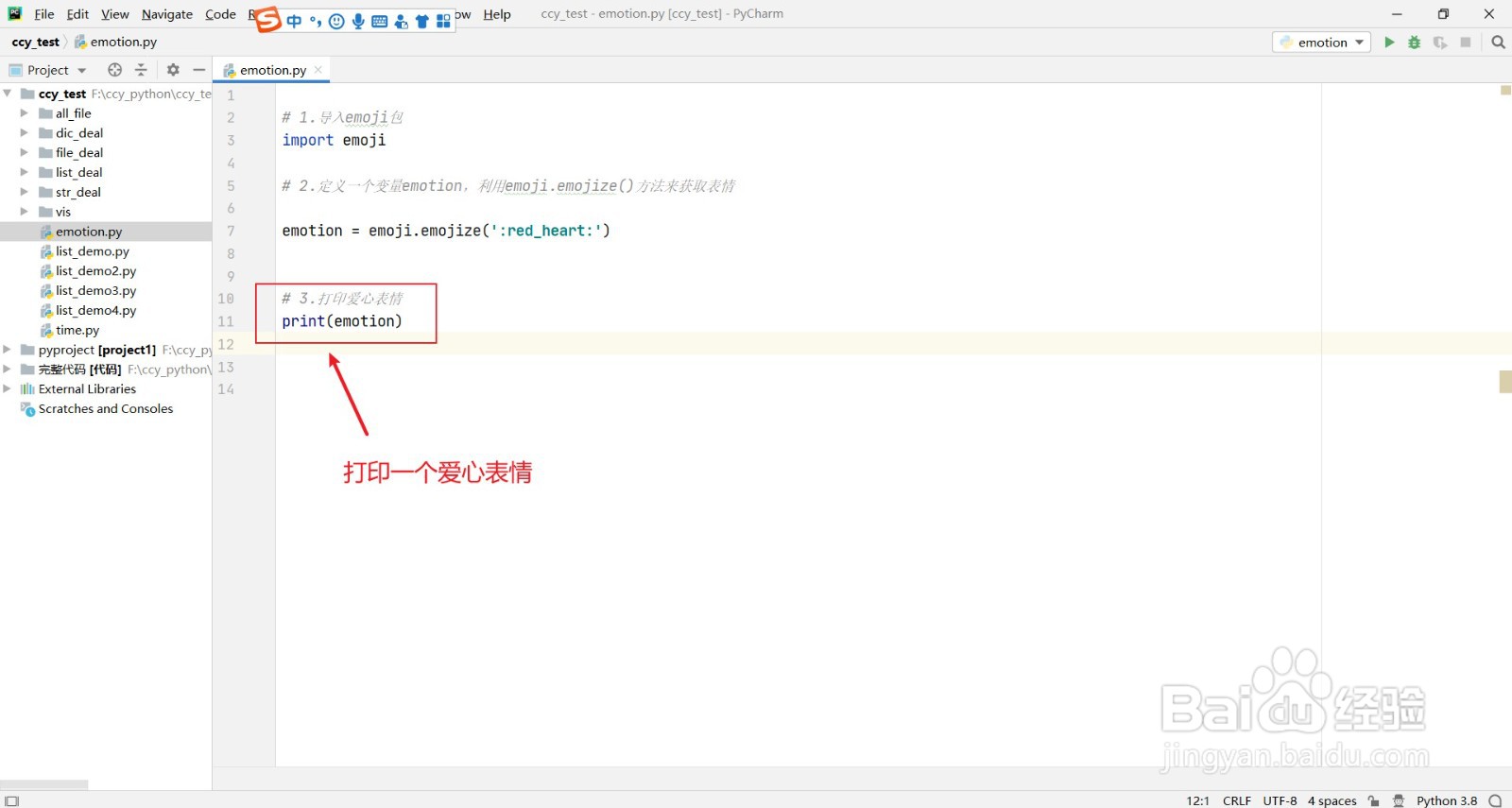The image size is (1512, 808).
Task: Open notifications icon at status bar end
Action: click(x=1495, y=800)
